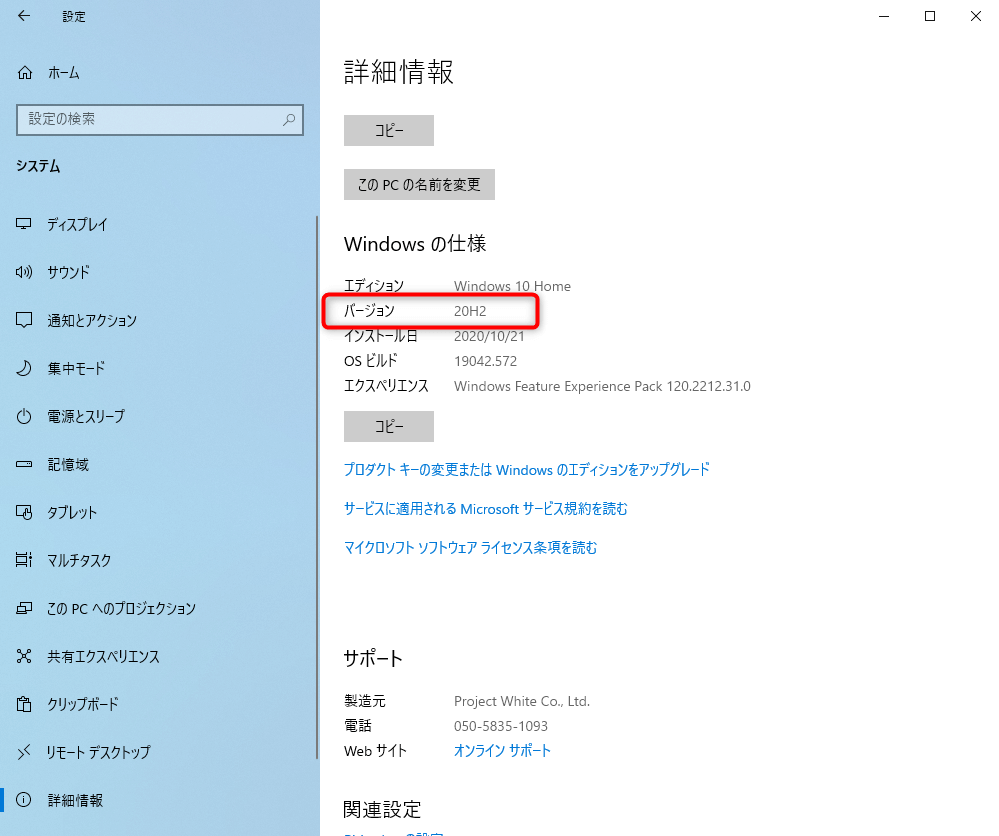Focus the 設定の検索 search field

click(159, 119)
